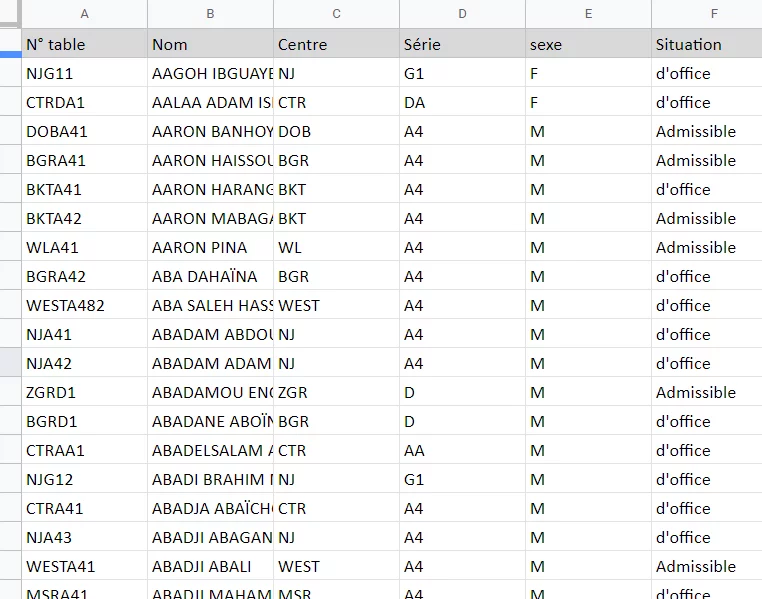Click d'office in NJG12 row
Viewport: 762px width, 599px height.
[x=707, y=479]
